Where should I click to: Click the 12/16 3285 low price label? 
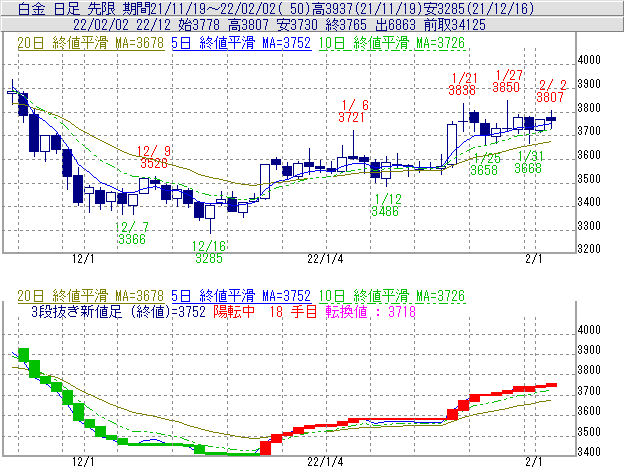[x=209, y=253]
